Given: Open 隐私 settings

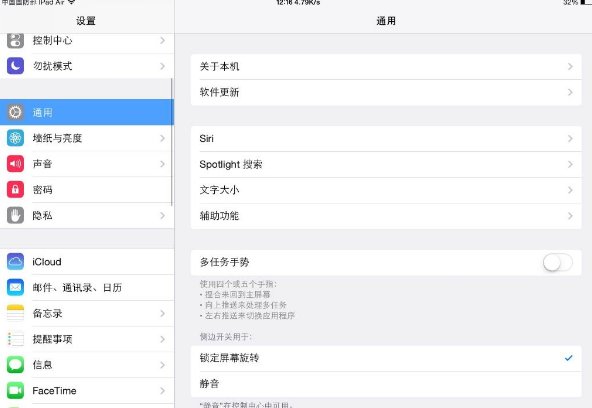Looking at the screenshot, I should tap(87, 216).
